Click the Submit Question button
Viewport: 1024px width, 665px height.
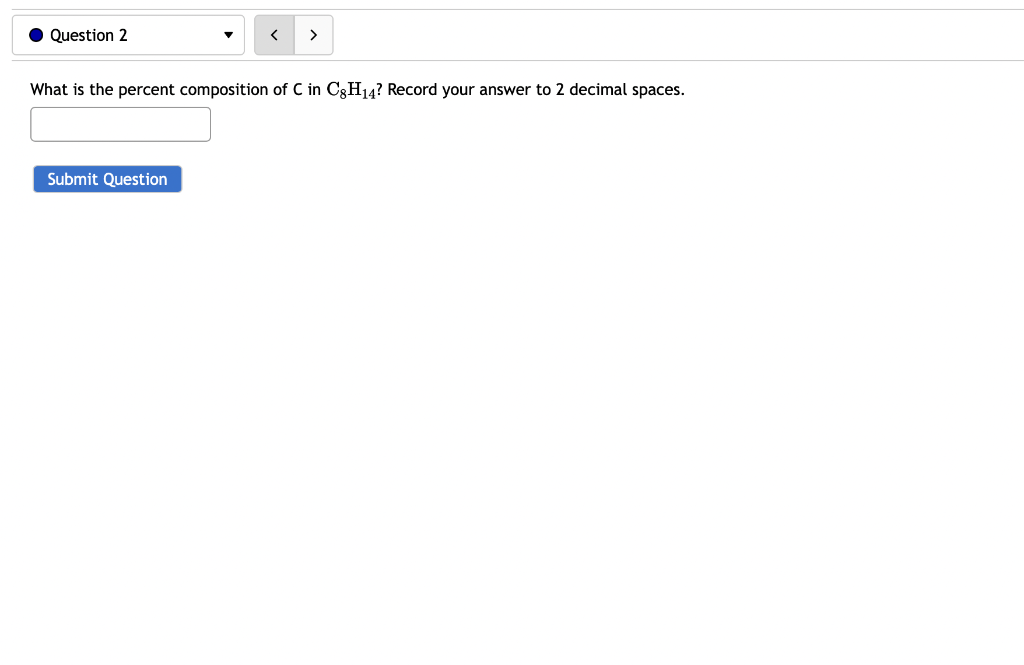[x=107, y=179]
